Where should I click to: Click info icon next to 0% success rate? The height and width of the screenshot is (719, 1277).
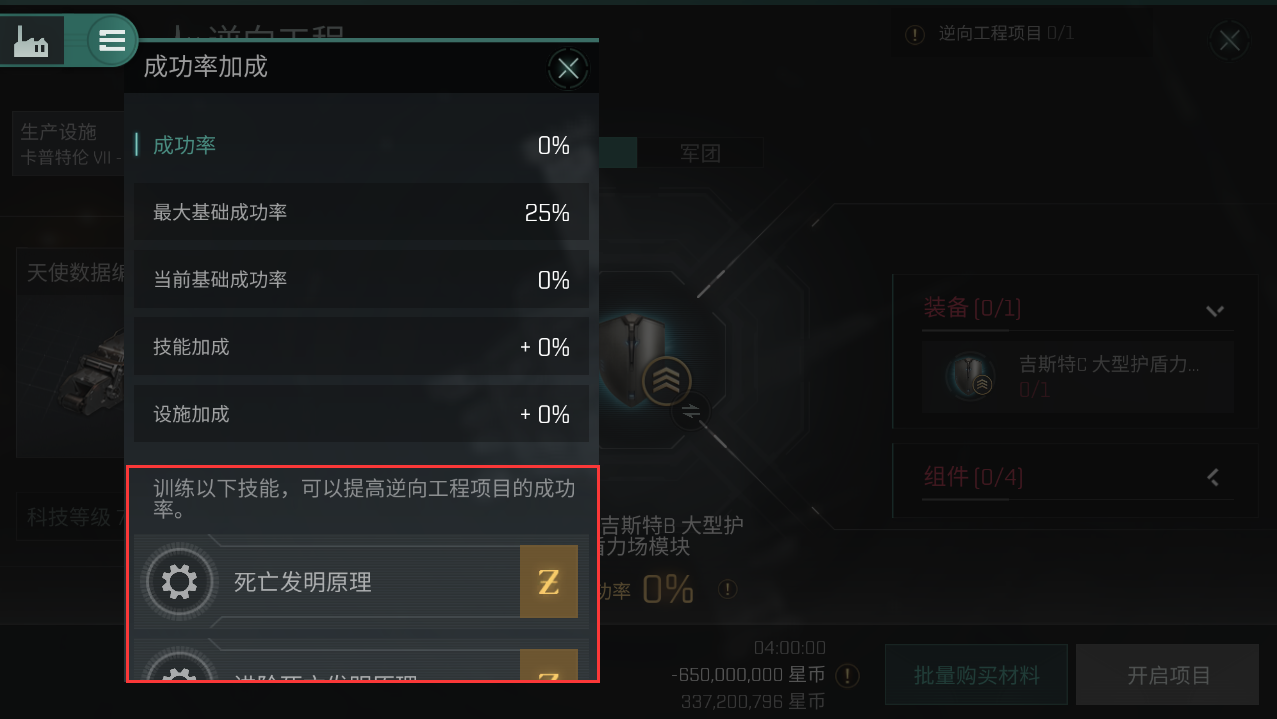tap(728, 589)
